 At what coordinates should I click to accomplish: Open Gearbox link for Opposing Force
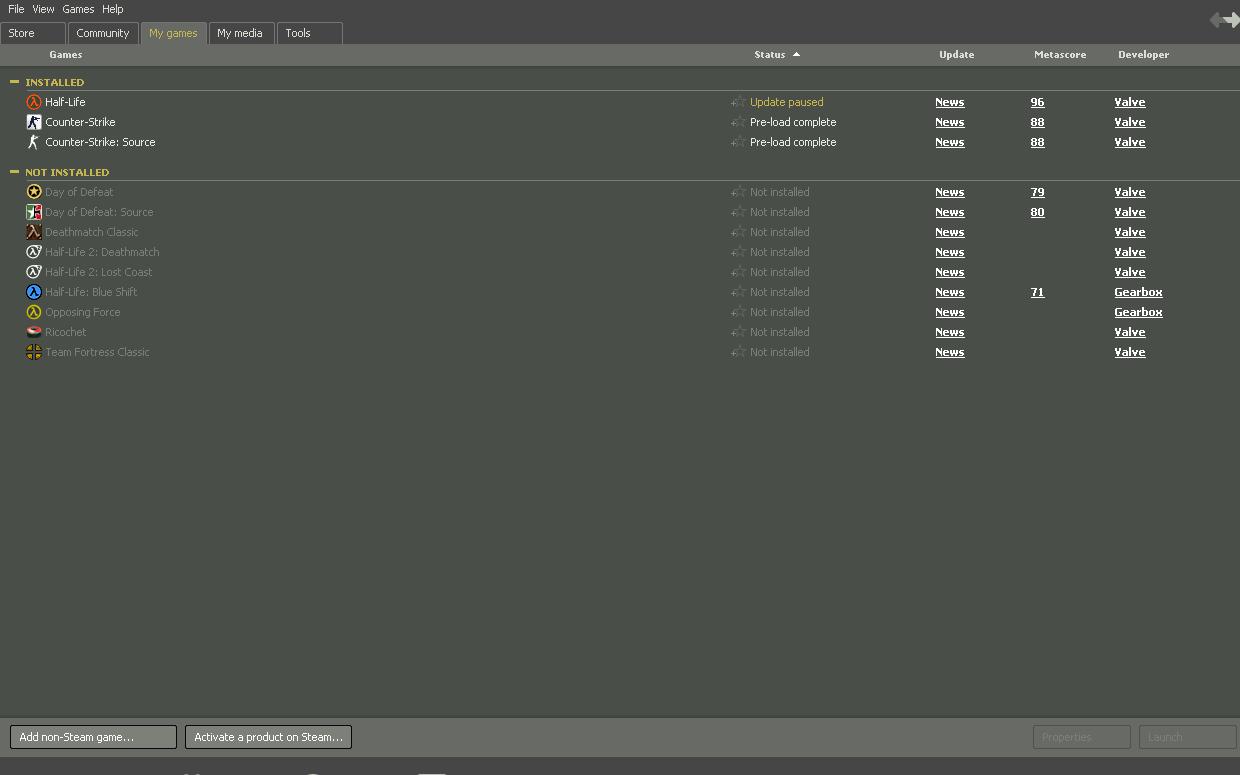(1138, 312)
